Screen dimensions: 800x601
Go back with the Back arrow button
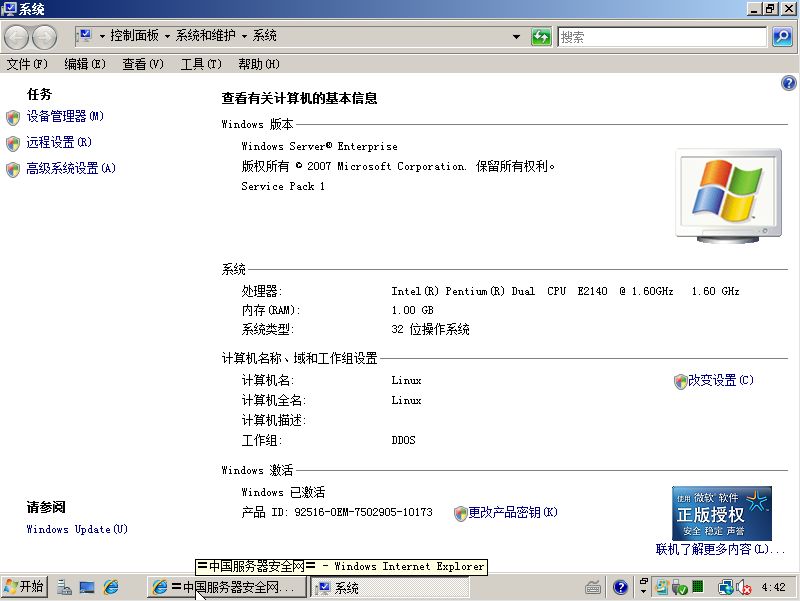[17, 37]
